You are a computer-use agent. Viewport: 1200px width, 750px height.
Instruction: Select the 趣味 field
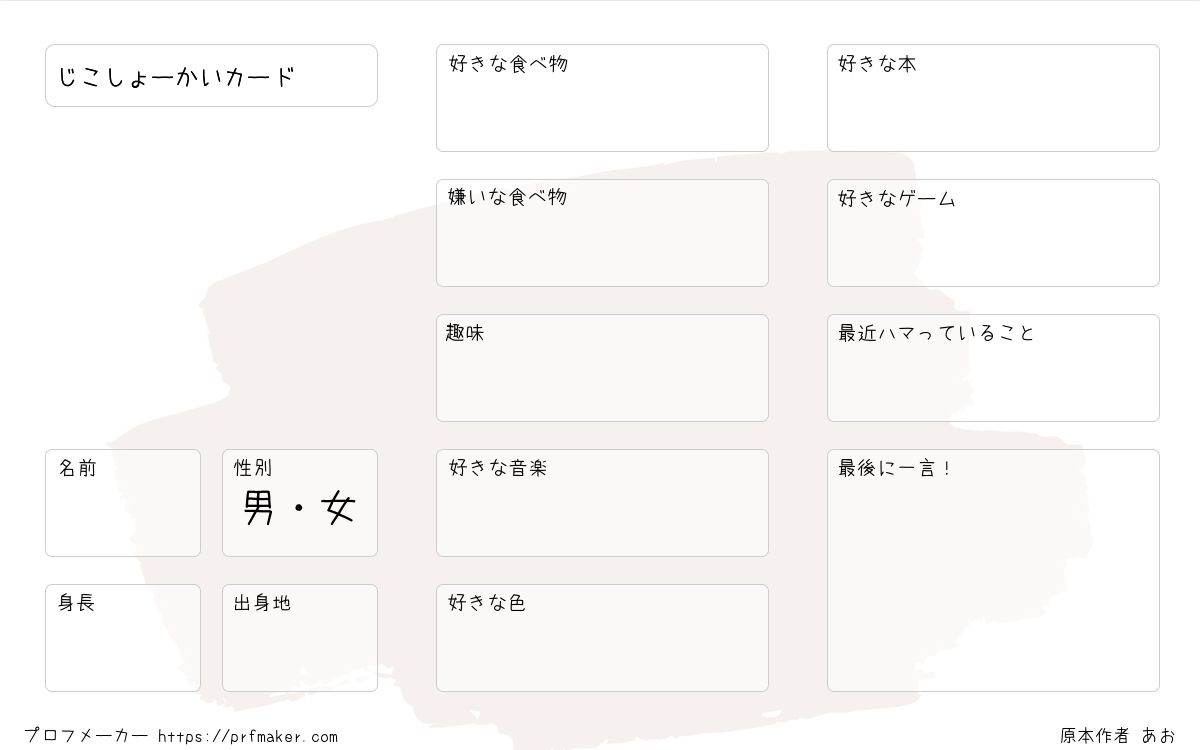[602, 368]
